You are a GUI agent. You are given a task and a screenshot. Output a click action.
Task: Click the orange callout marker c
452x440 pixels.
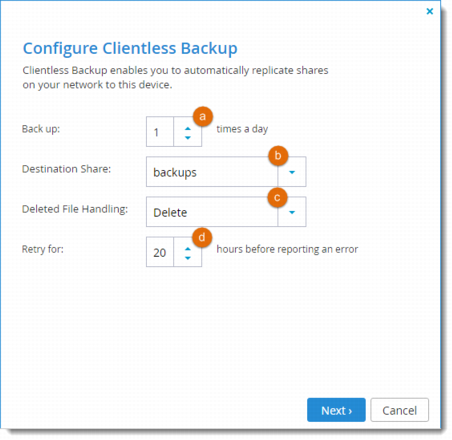(277, 197)
